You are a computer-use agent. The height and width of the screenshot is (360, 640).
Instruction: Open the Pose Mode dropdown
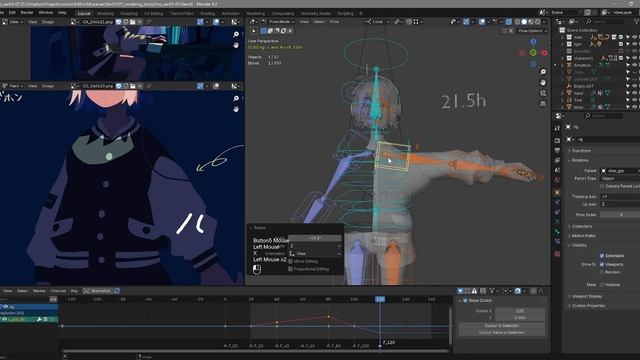click(x=279, y=22)
